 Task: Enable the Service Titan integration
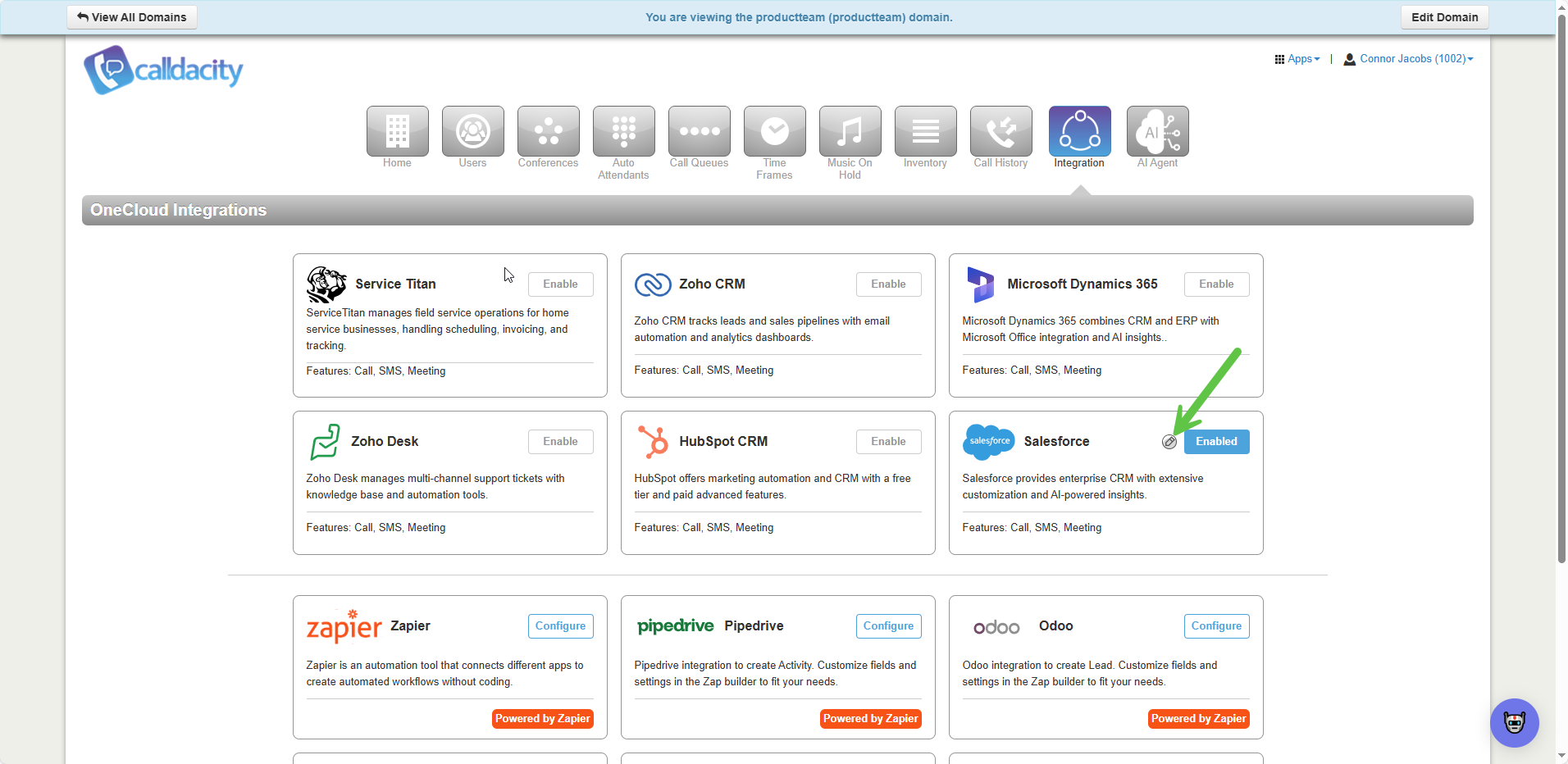(x=560, y=284)
